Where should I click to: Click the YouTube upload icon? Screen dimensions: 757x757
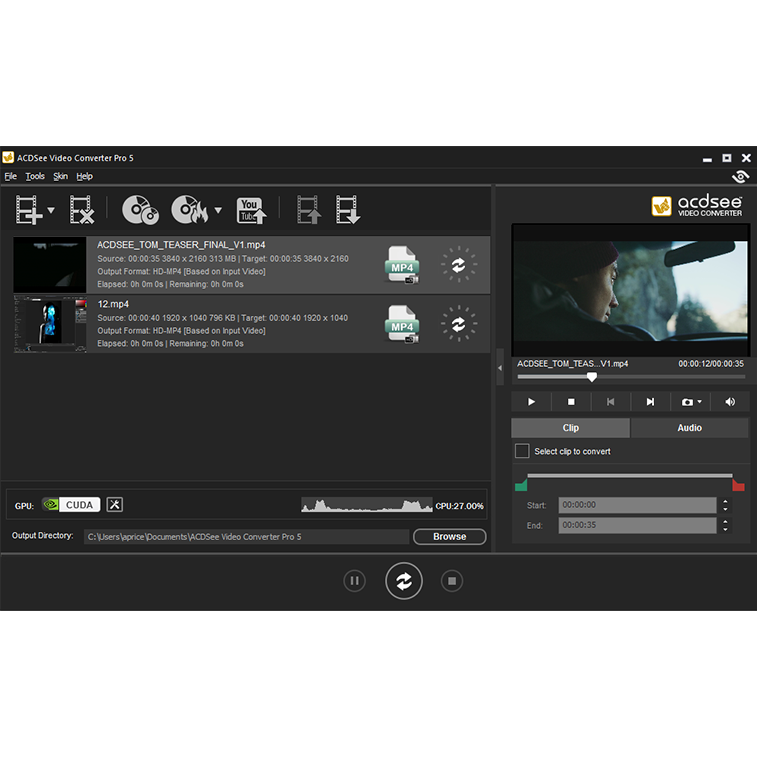(x=249, y=210)
